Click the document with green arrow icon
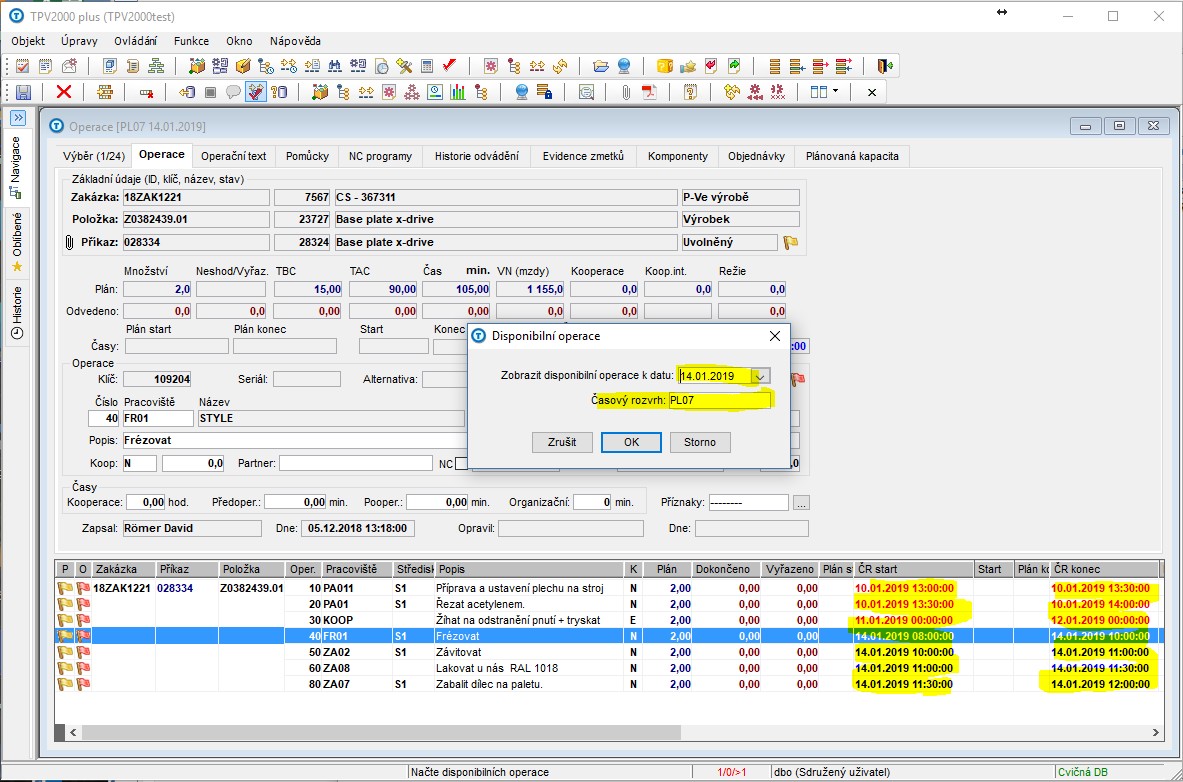 pos(734,66)
